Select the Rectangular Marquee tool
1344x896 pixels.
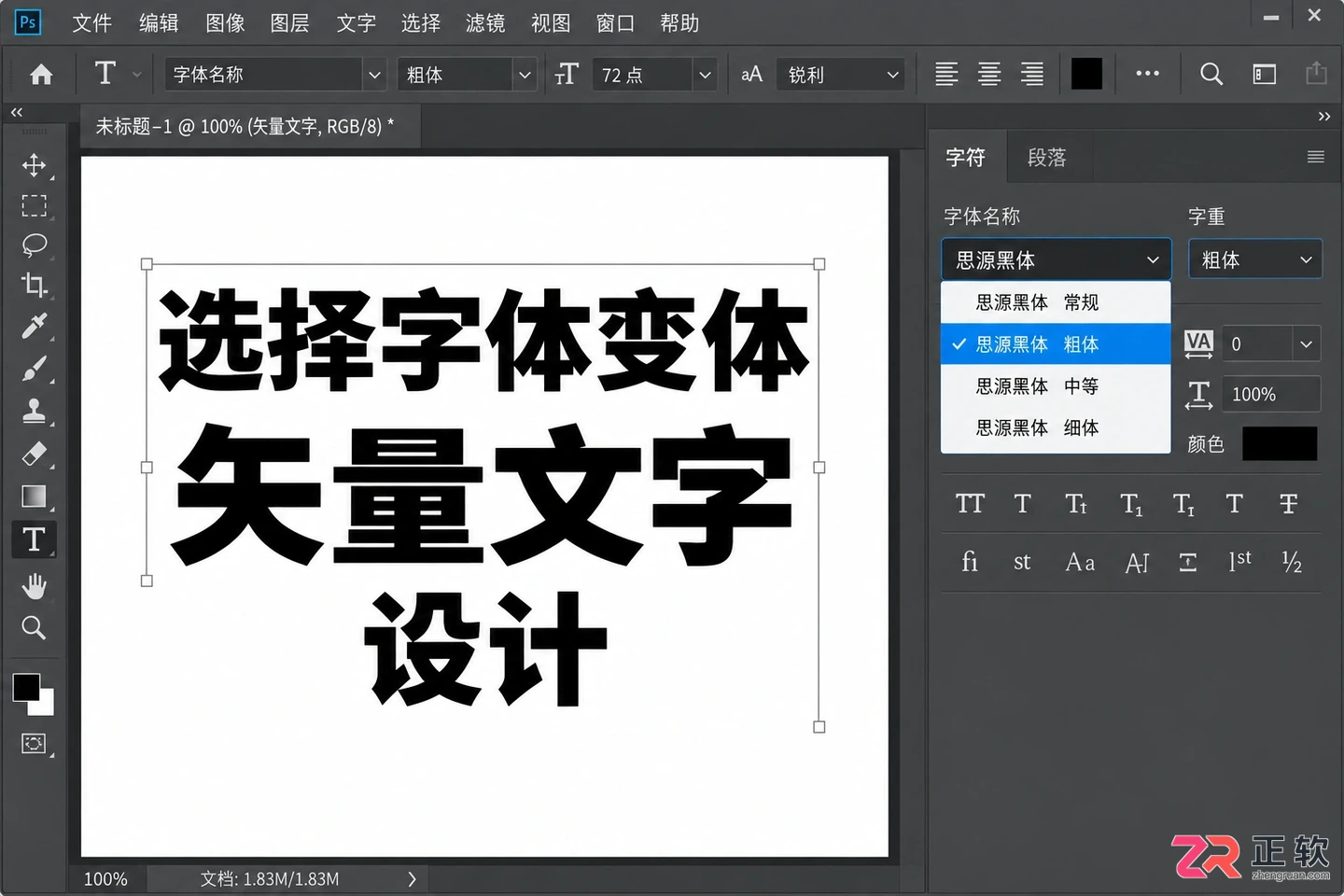coord(35,205)
